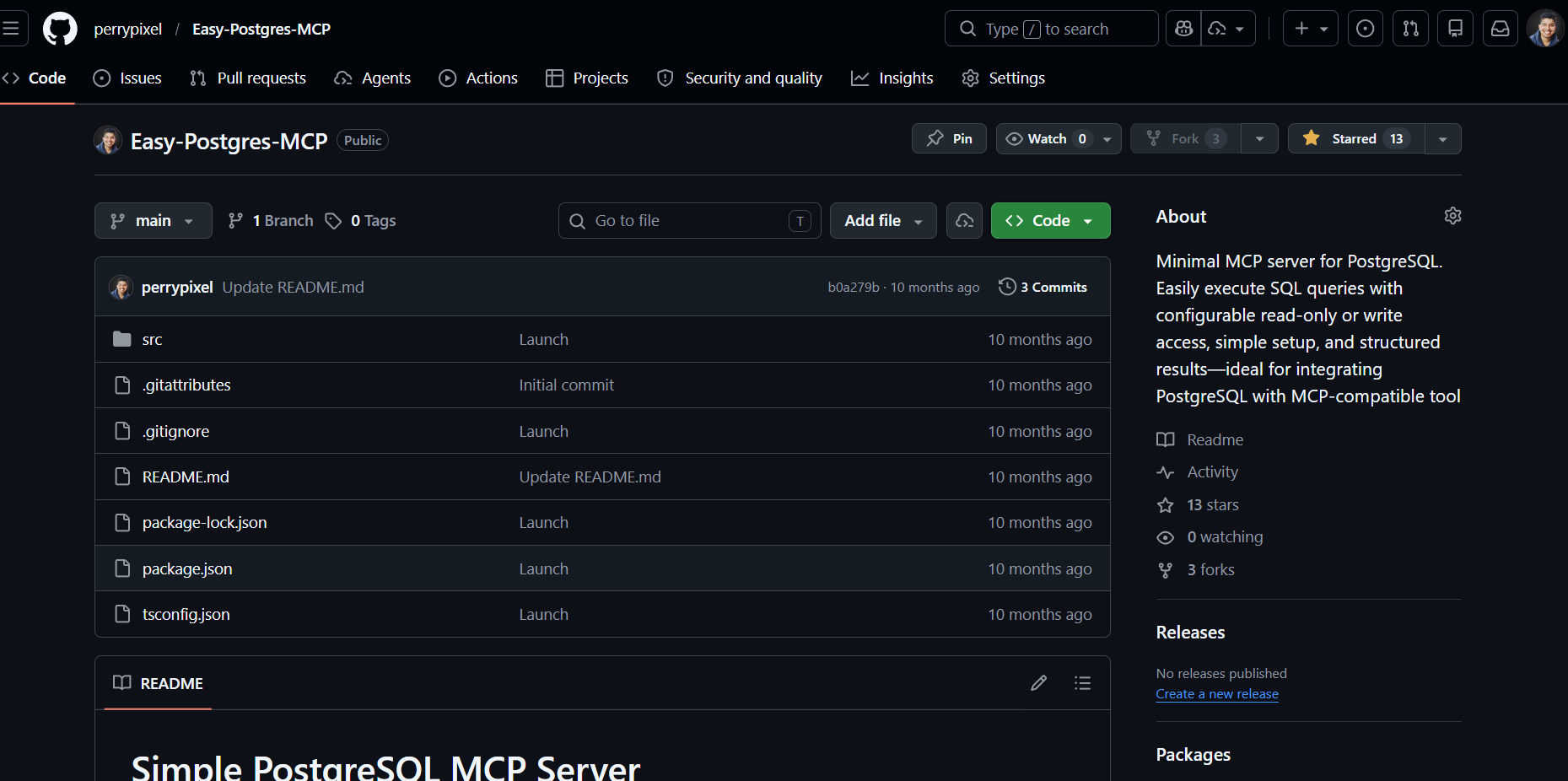This screenshot has height=781, width=1568.
Task: View the 0 Tags link
Action: (x=360, y=220)
